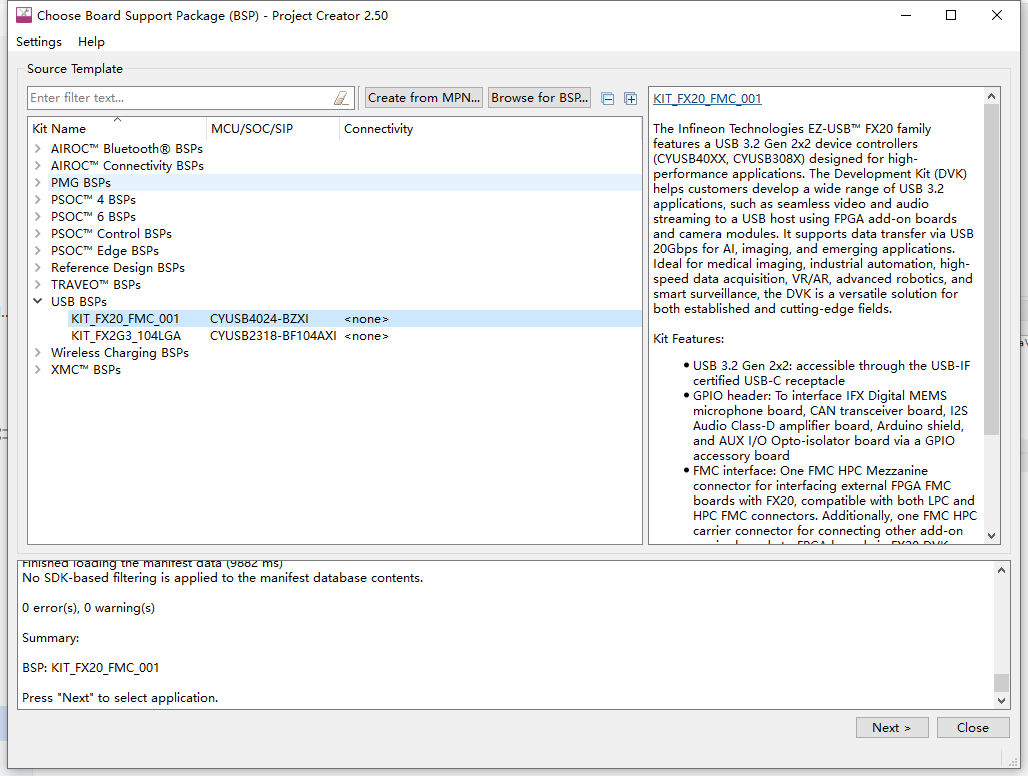Click Next to select application
1028x776 pixels.
tap(892, 728)
